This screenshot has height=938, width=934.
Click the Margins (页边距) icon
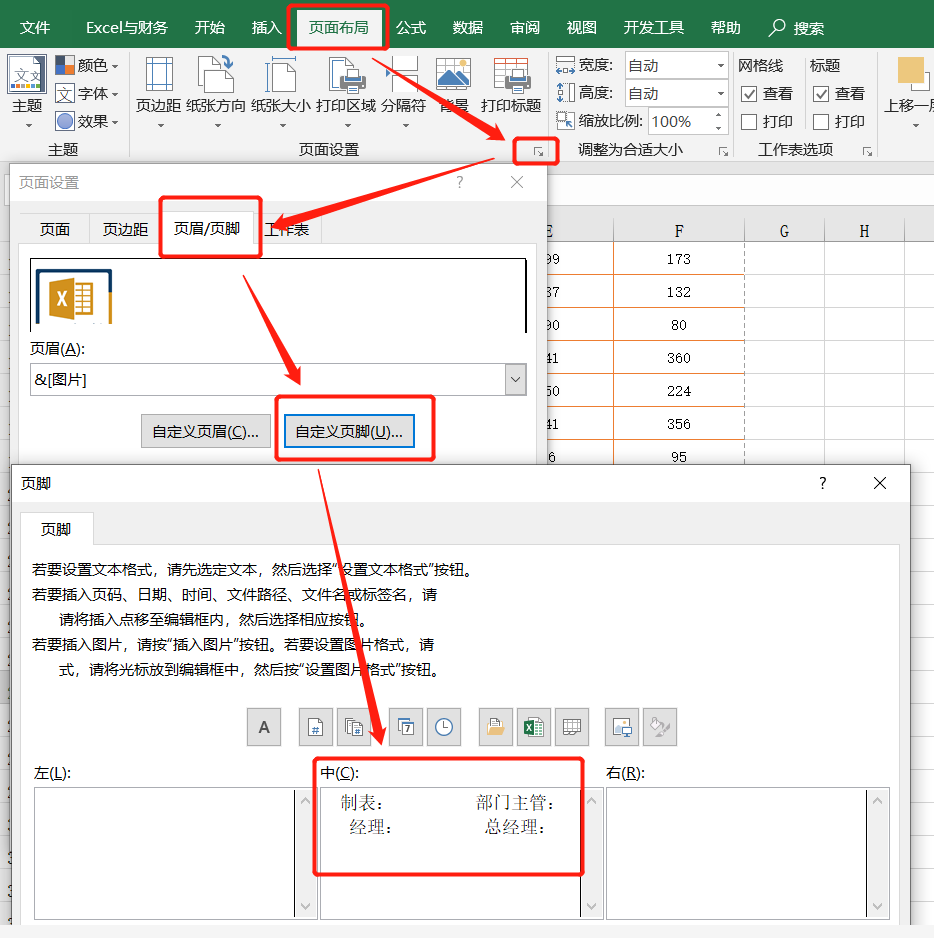159,75
